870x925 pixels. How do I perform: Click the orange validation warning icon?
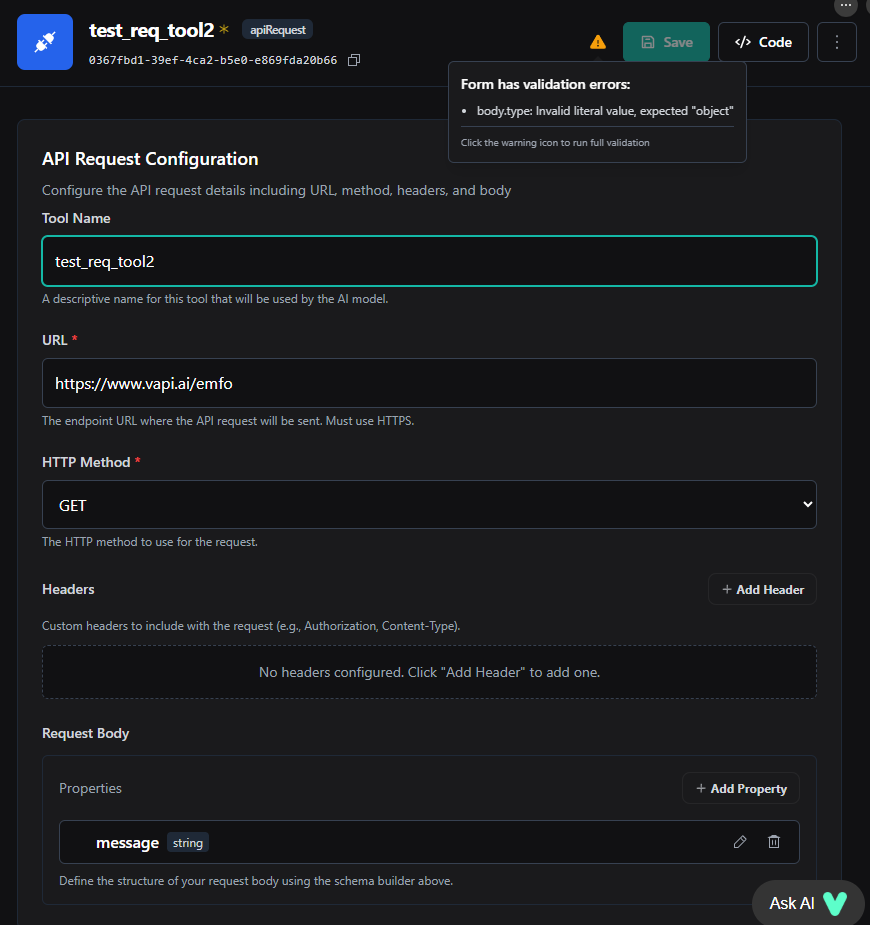(598, 42)
